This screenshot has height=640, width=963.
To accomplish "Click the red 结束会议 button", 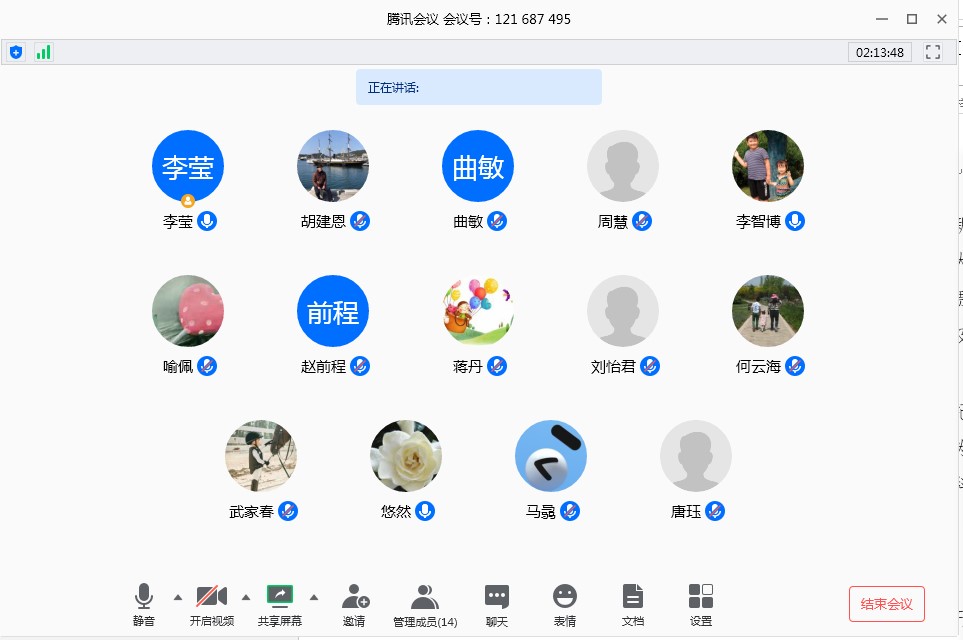I will point(886,604).
